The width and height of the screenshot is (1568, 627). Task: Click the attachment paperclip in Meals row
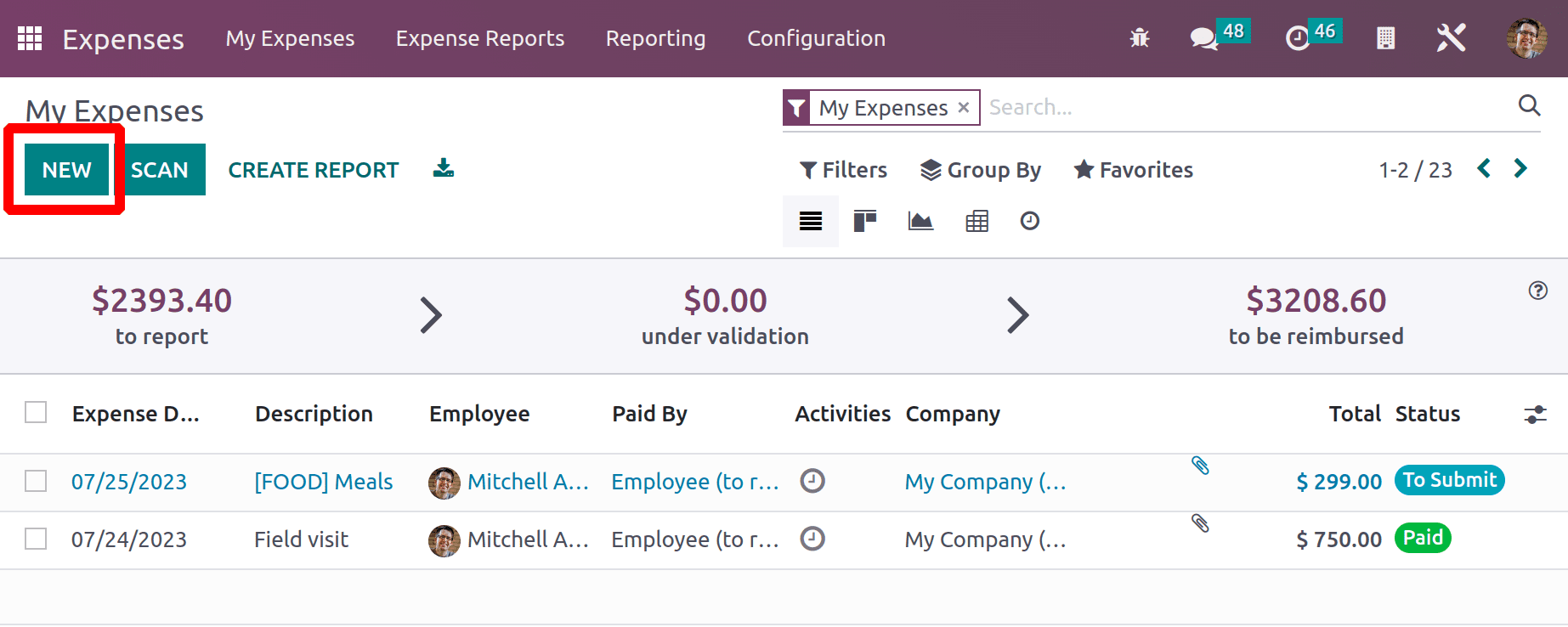[x=1200, y=465]
